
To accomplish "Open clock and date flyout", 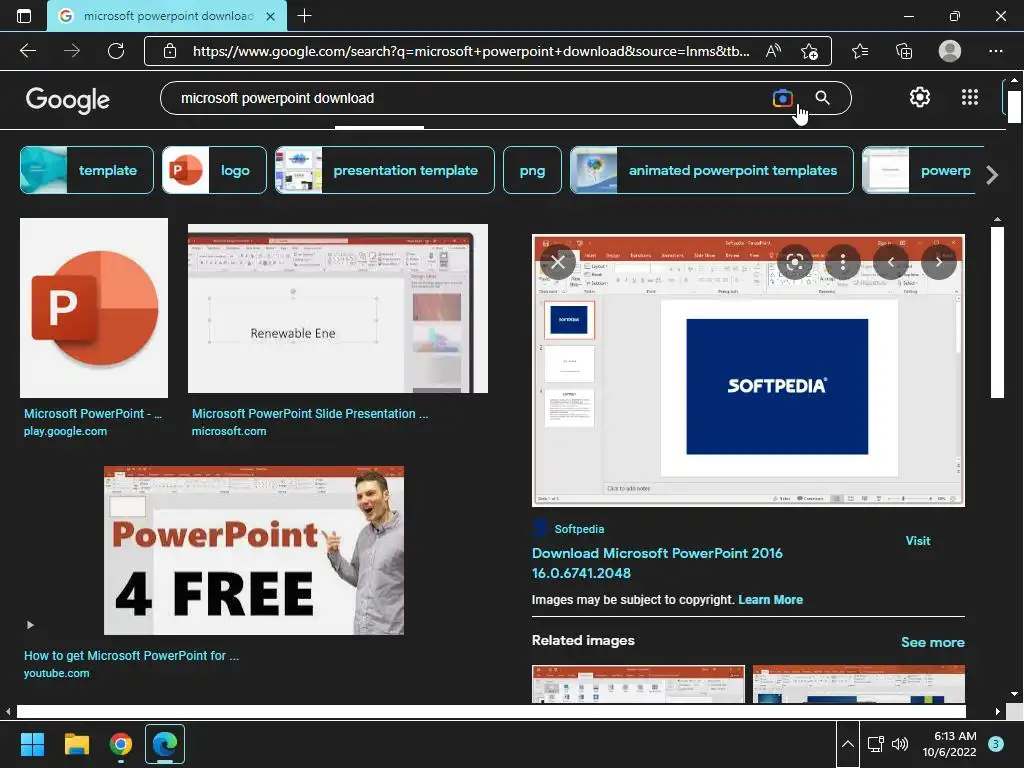I will [949, 744].
